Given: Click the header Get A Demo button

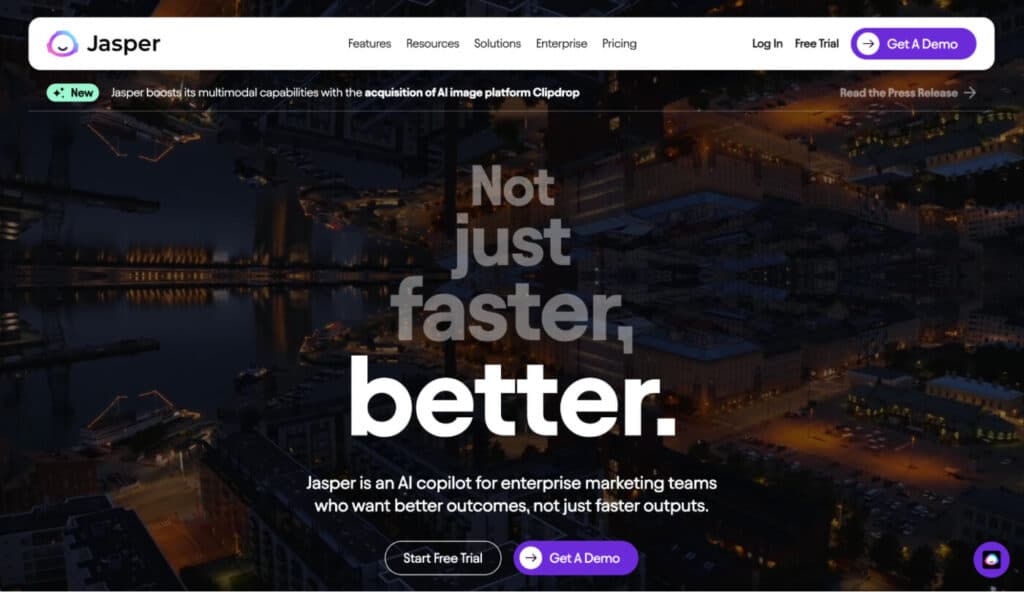Looking at the screenshot, I should coord(913,44).
